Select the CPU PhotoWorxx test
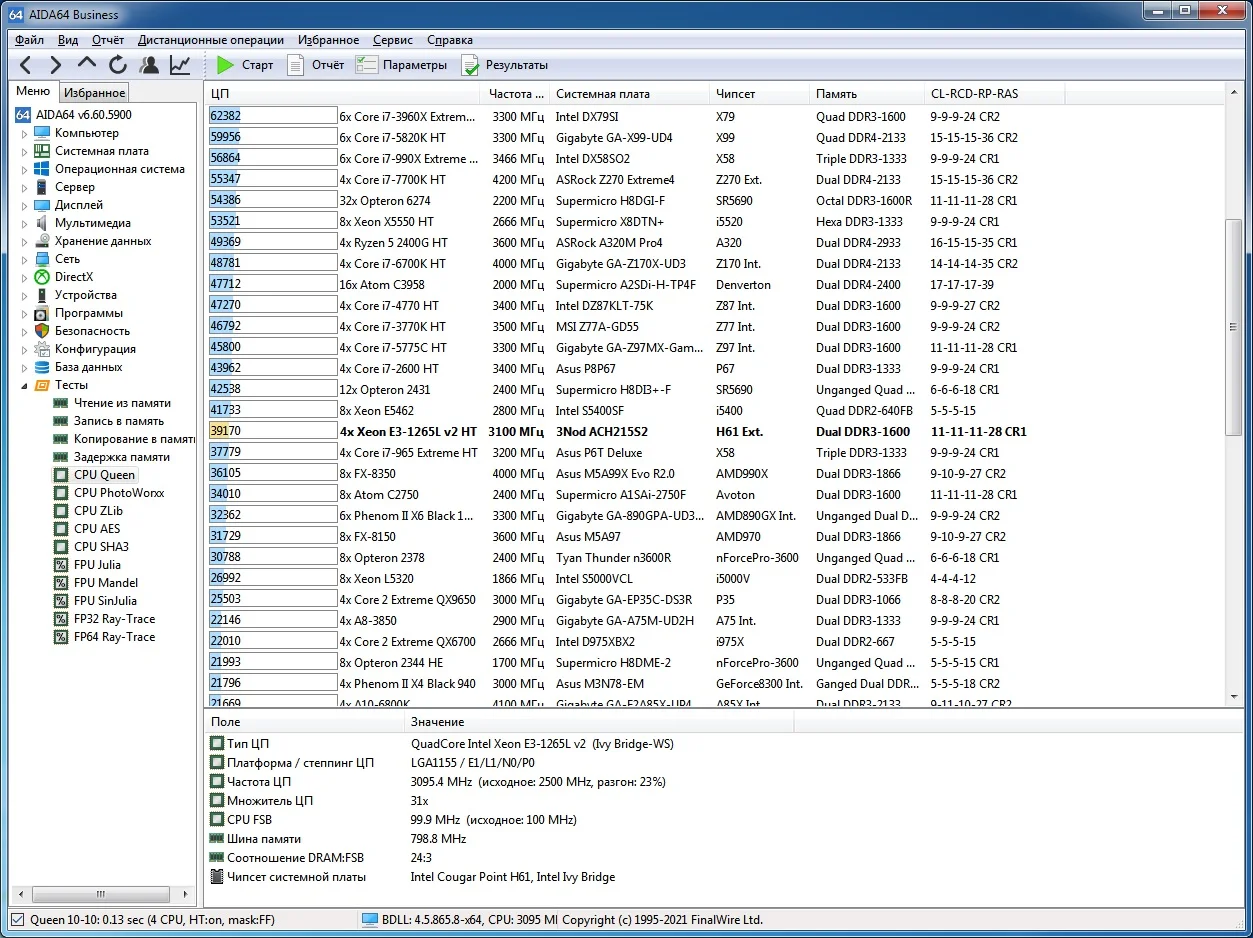This screenshot has width=1253, height=938. point(119,493)
